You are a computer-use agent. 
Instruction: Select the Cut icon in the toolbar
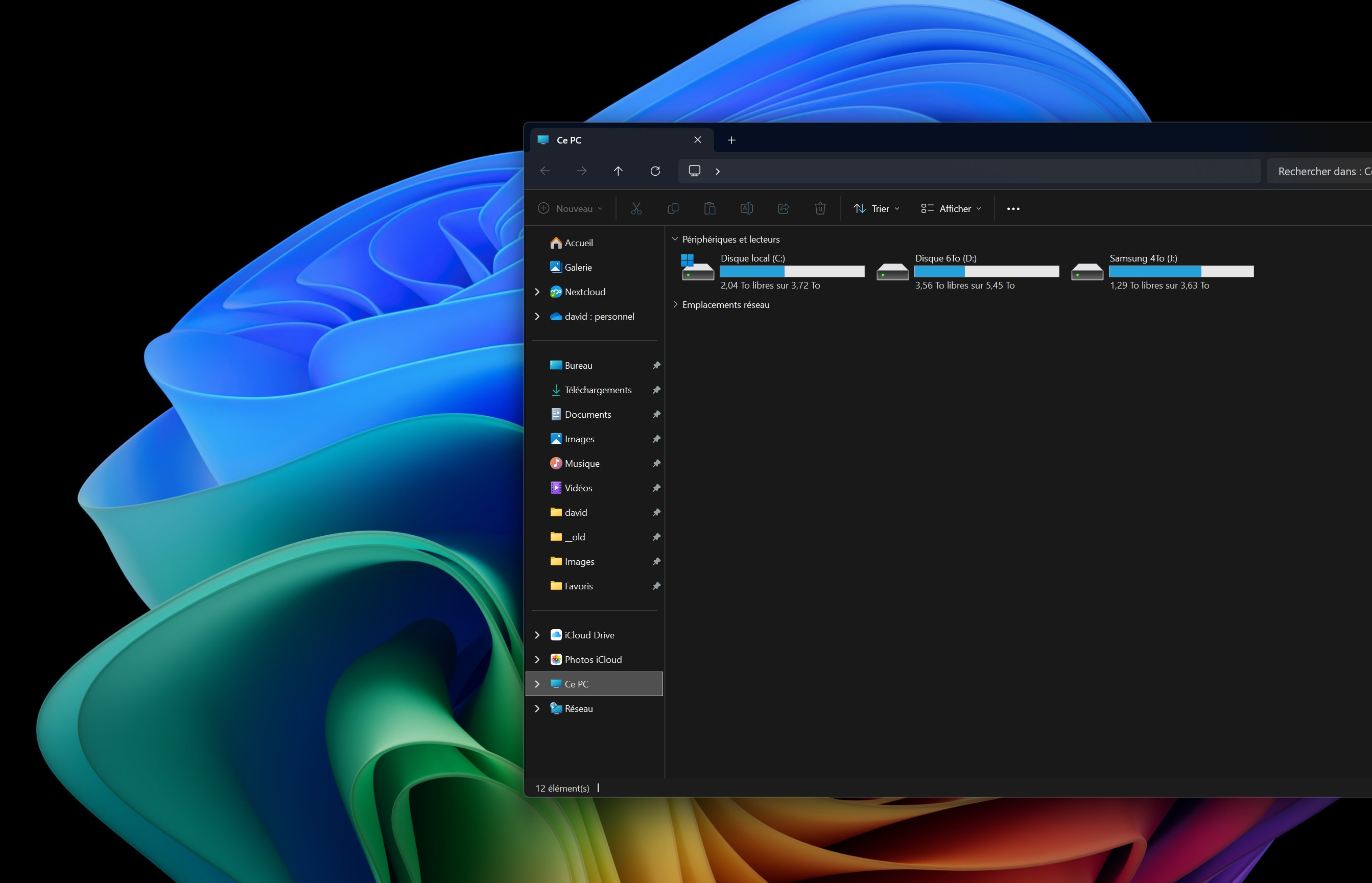(636, 208)
